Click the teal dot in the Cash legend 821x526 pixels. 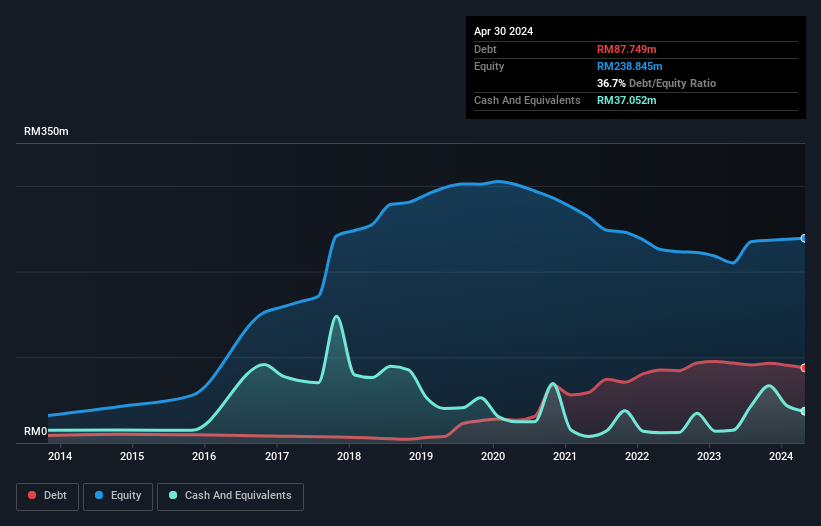coord(174,496)
